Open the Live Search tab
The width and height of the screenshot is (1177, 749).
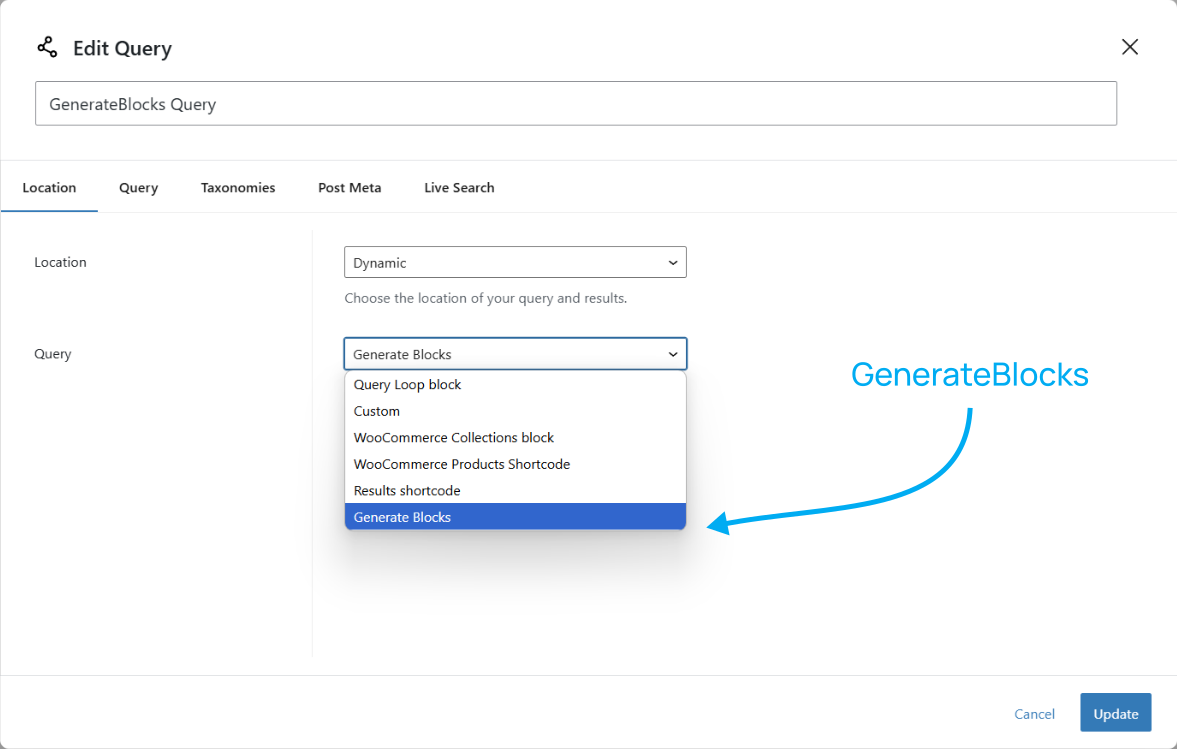click(459, 188)
